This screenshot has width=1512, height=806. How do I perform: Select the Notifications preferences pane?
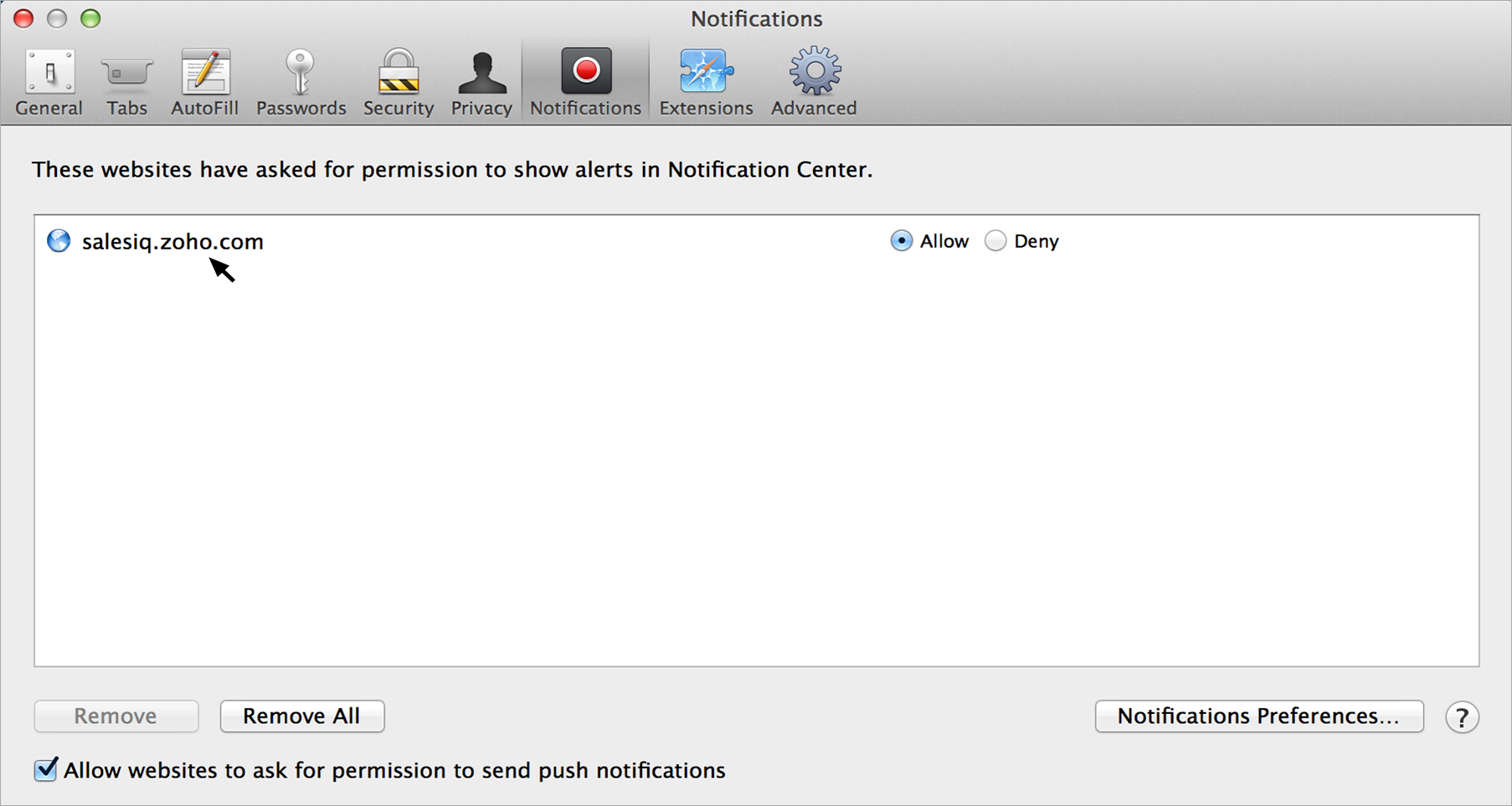pos(585,82)
